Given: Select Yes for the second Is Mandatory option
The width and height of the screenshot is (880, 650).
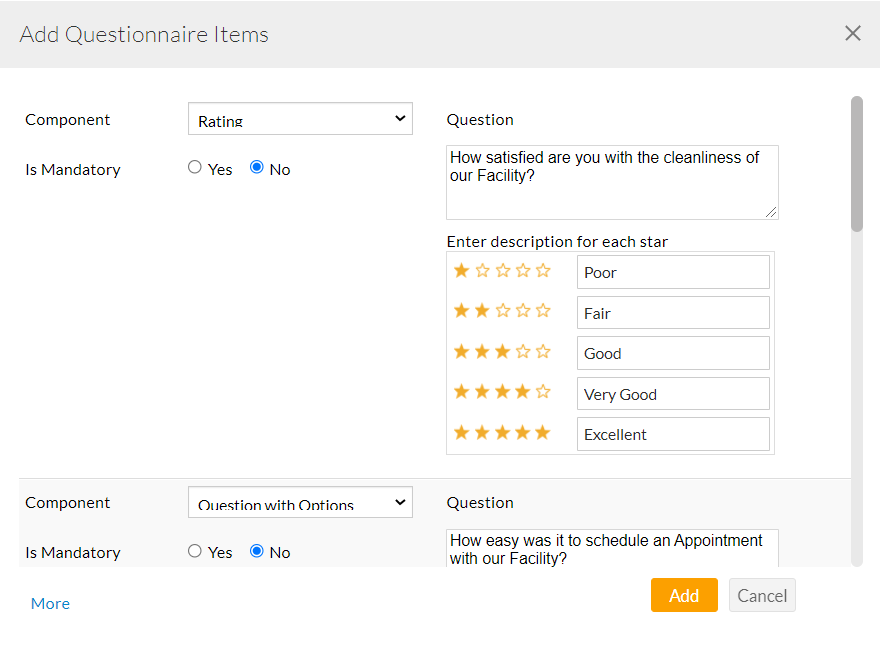Looking at the screenshot, I should pos(195,550).
